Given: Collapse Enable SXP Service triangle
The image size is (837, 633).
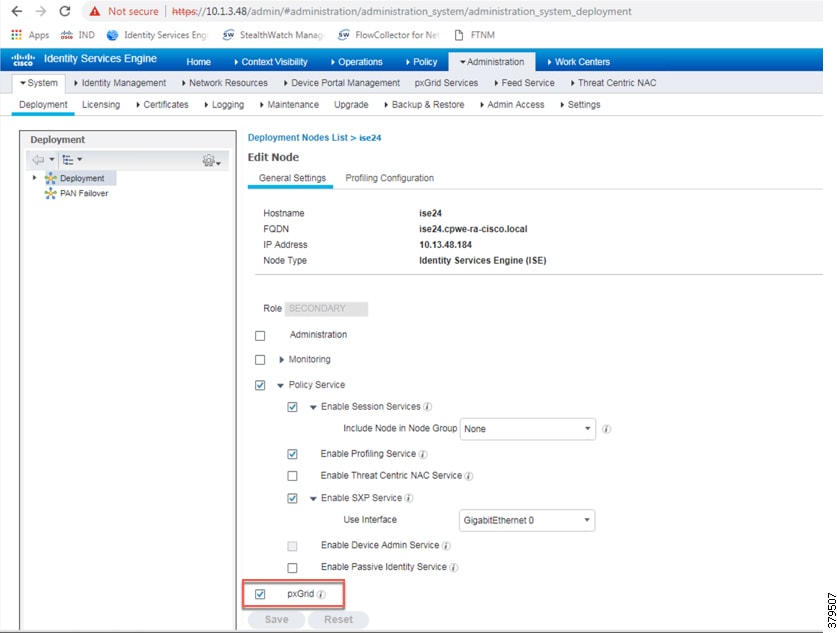Looking at the screenshot, I should tap(313, 499).
